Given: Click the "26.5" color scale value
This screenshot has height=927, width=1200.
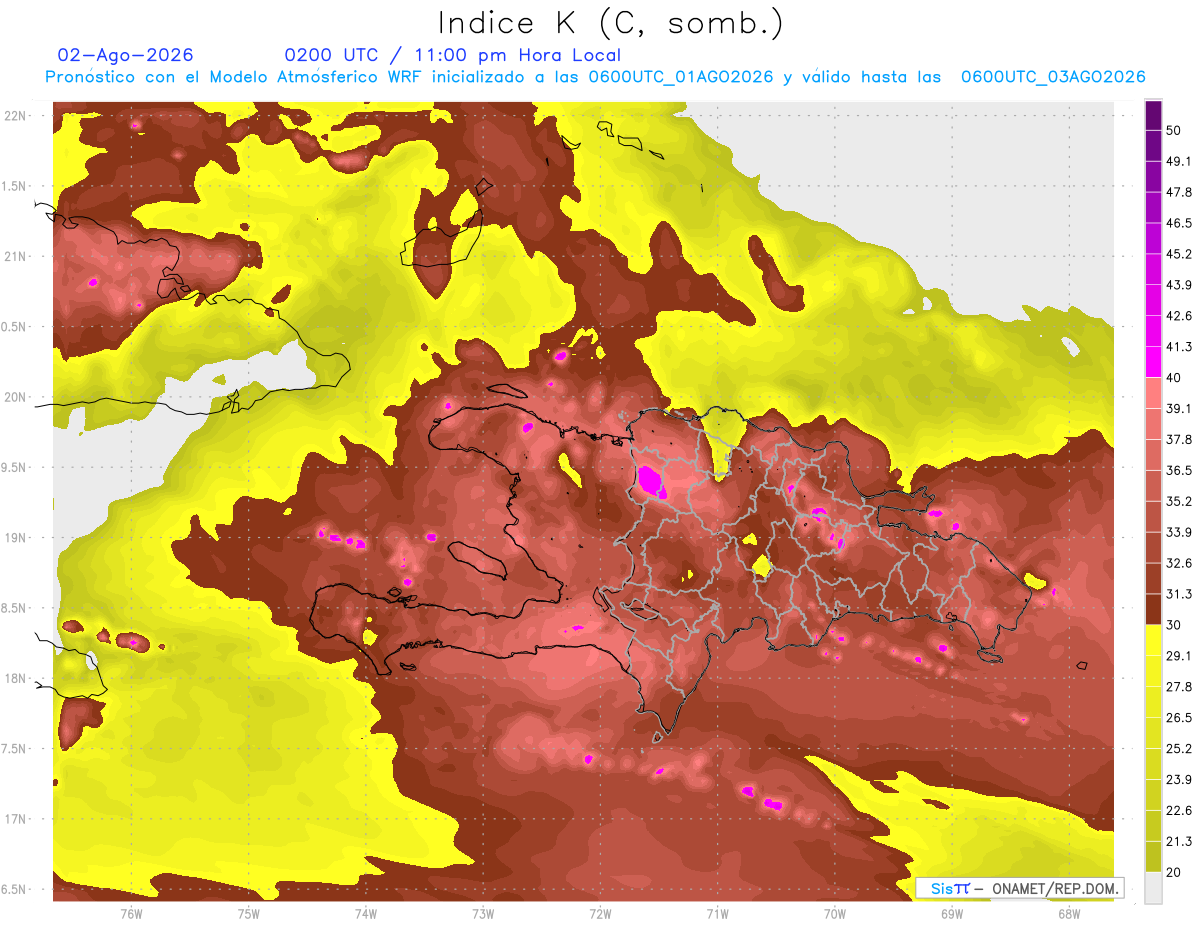Looking at the screenshot, I should (x=1180, y=718).
